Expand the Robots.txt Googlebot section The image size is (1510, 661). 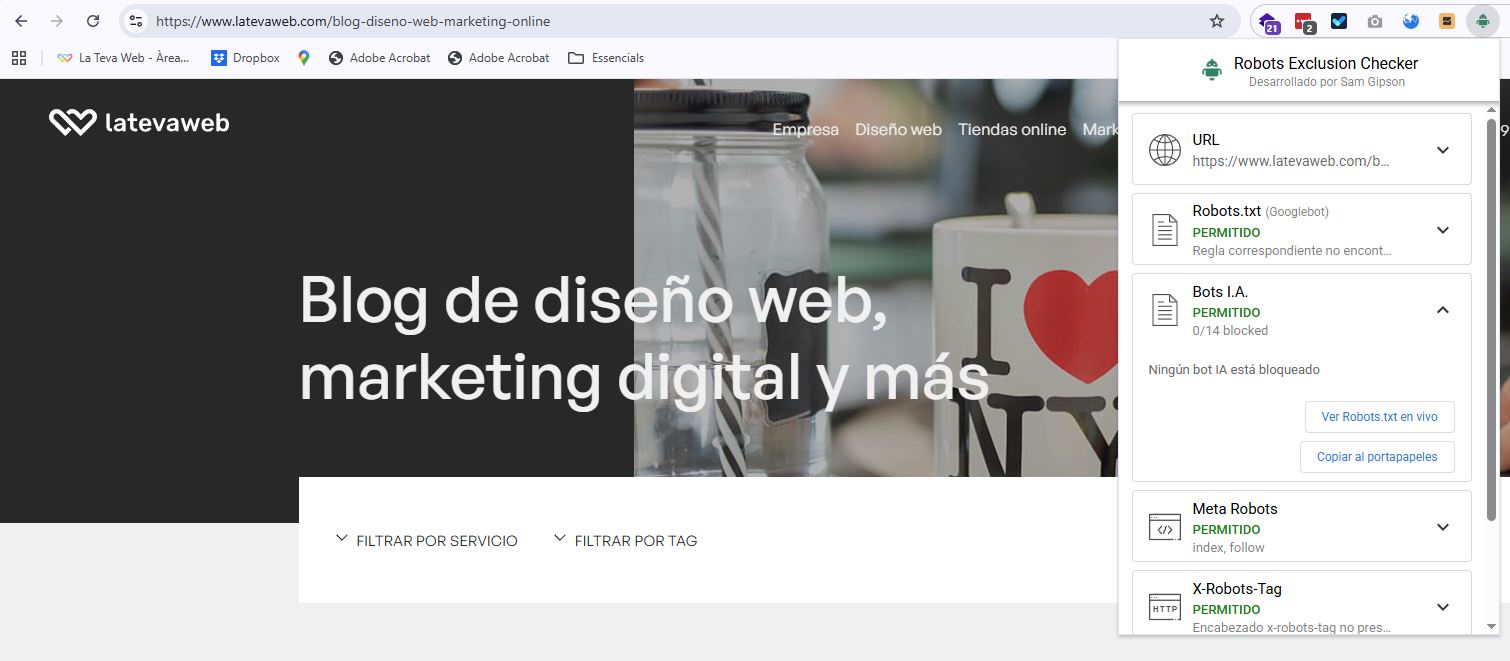1442,230
